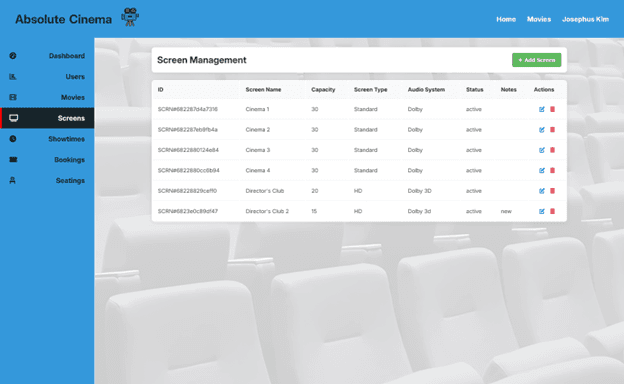Click the ID column header
Screen dimensions: 624x384
click(x=160, y=90)
